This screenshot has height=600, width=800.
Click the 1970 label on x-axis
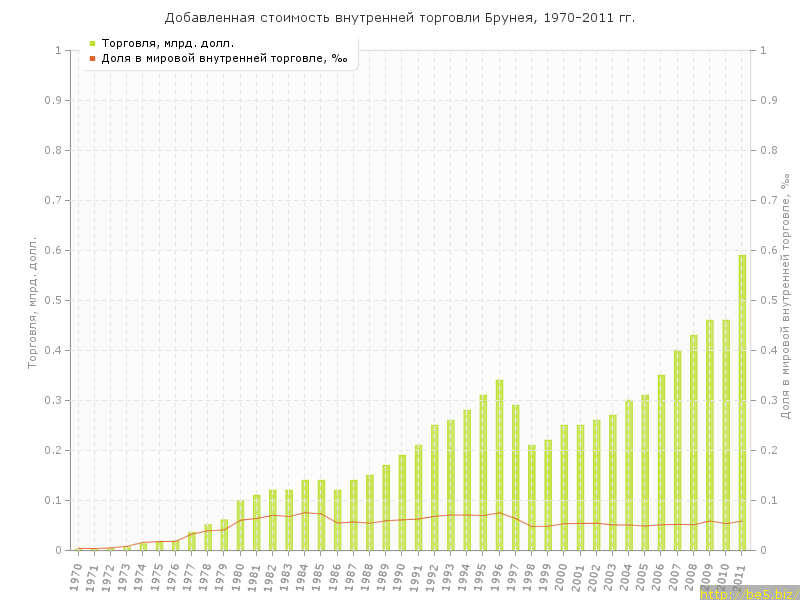tap(76, 577)
